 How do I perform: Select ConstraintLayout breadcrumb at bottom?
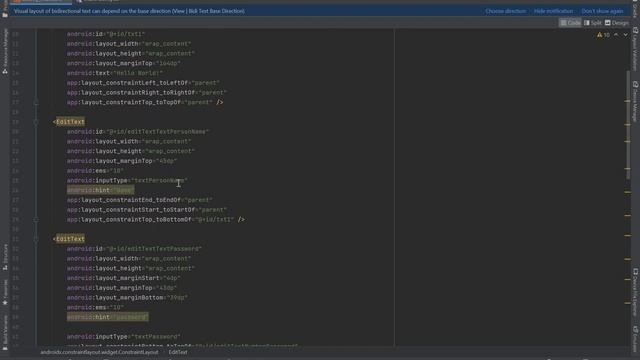(x=99, y=352)
